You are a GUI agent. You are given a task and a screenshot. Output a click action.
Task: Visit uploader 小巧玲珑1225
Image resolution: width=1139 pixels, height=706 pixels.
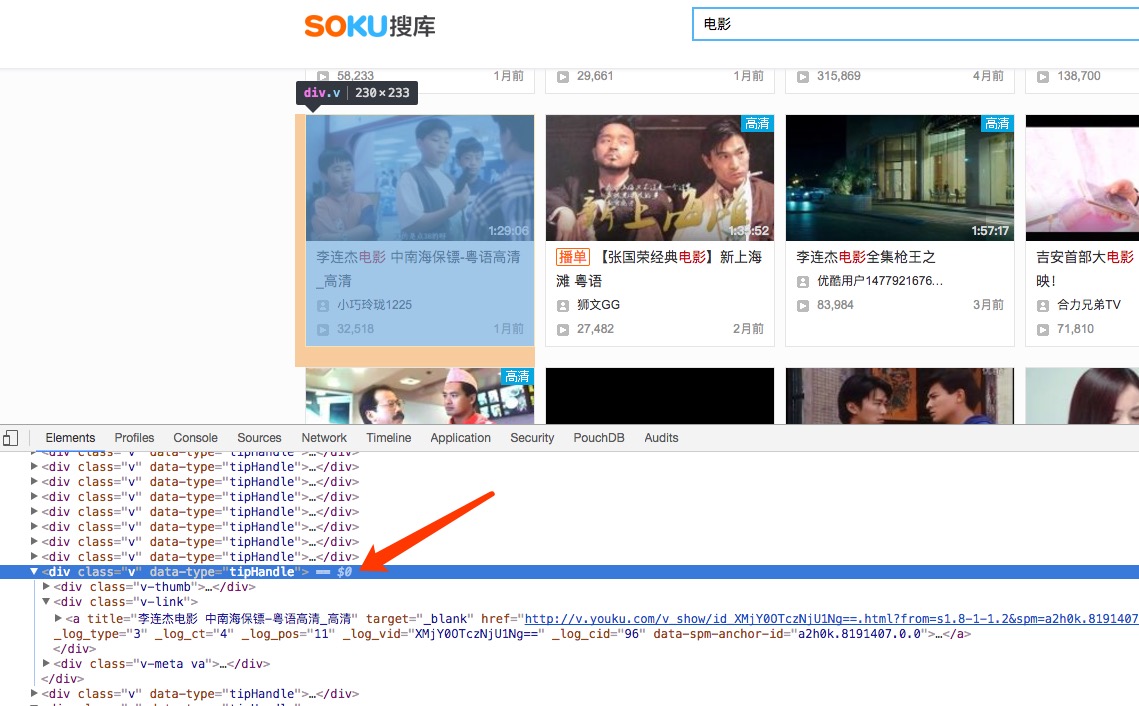[x=374, y=305]
